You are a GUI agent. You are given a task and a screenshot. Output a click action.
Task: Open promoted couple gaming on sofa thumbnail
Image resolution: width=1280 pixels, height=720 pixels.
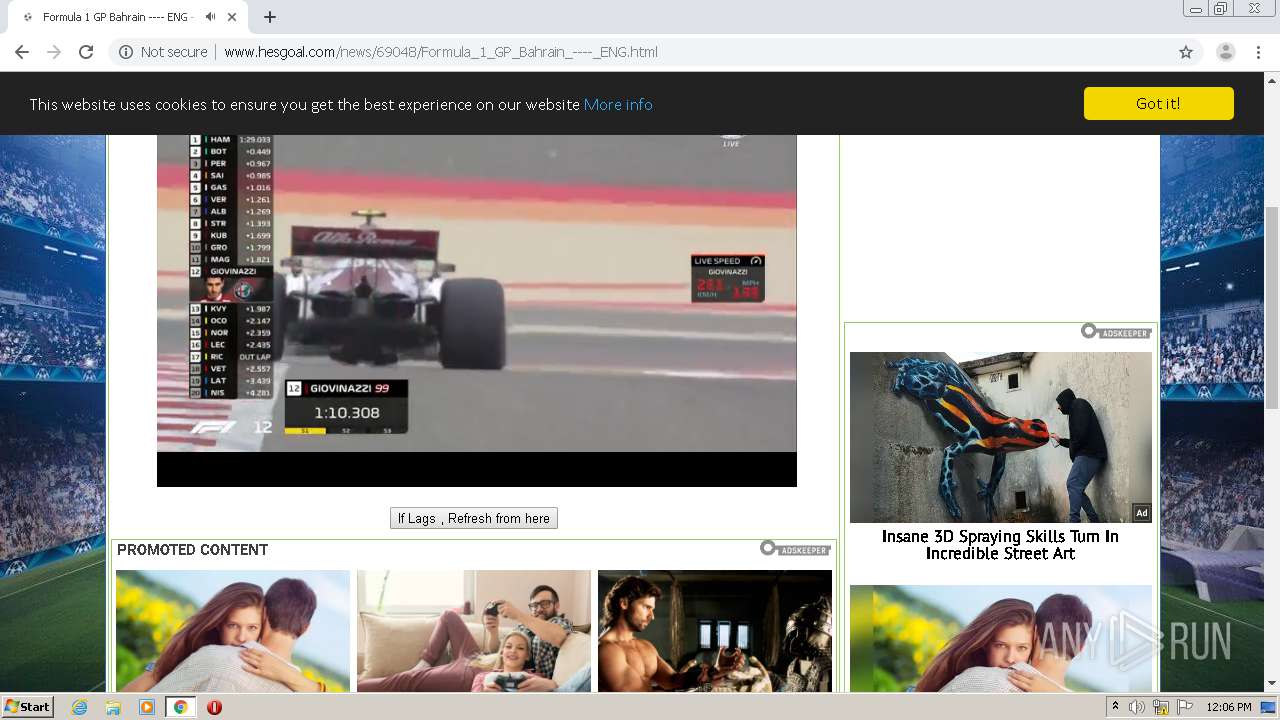tap(474, 630)
